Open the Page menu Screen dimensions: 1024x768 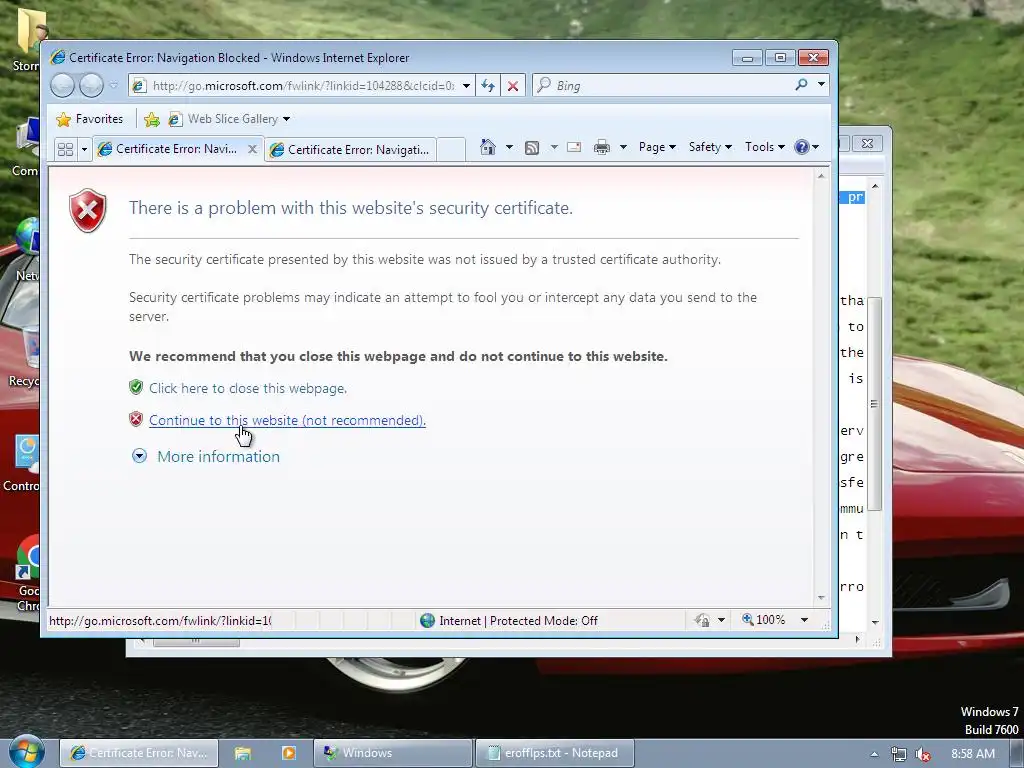[x=657, y=147]
